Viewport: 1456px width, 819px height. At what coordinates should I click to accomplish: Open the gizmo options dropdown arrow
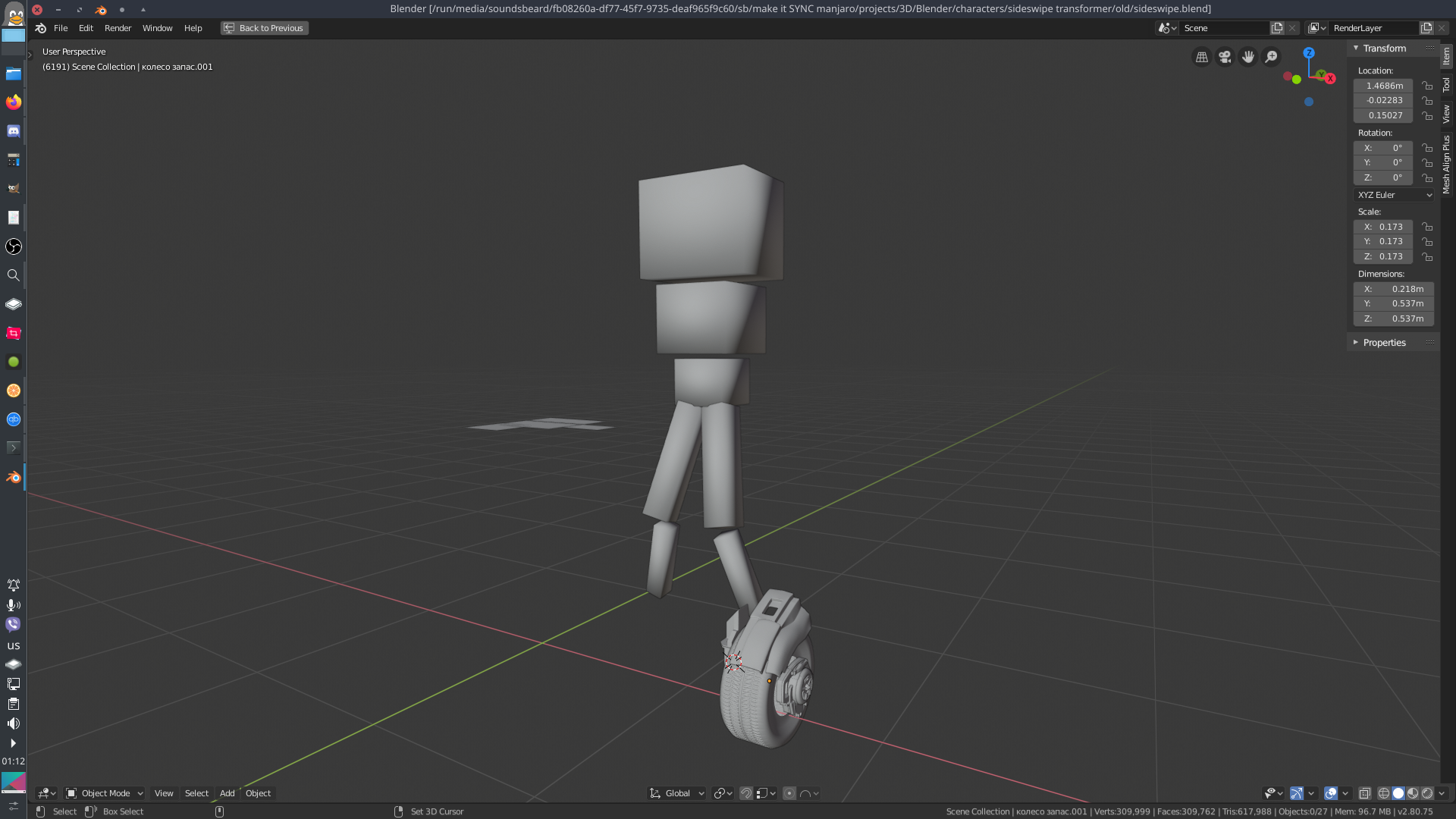click(x=1311, y=793)
